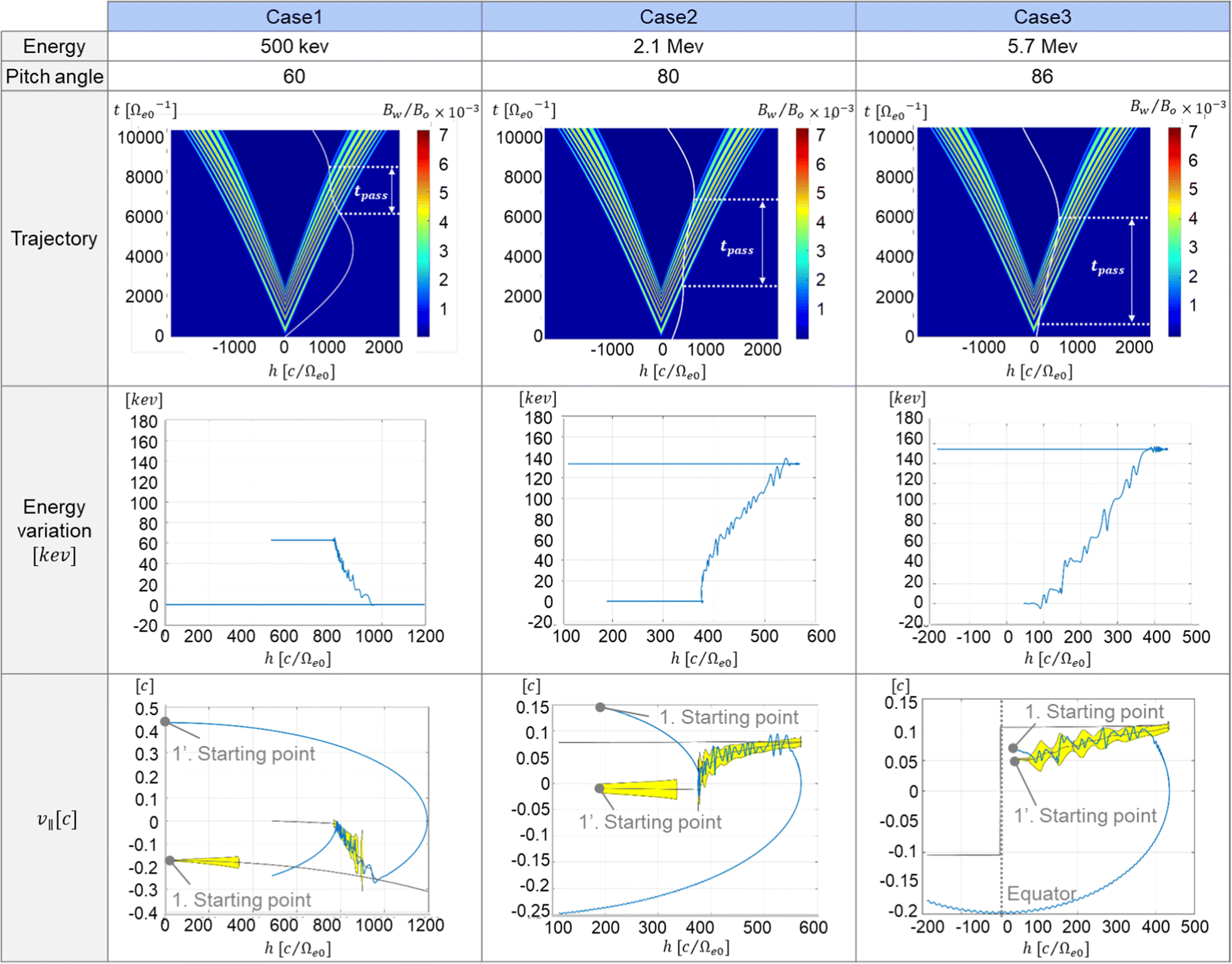Click the t [Ωe0⁻¹] axis label in Case1 trajectory

(x=145, y=111)
